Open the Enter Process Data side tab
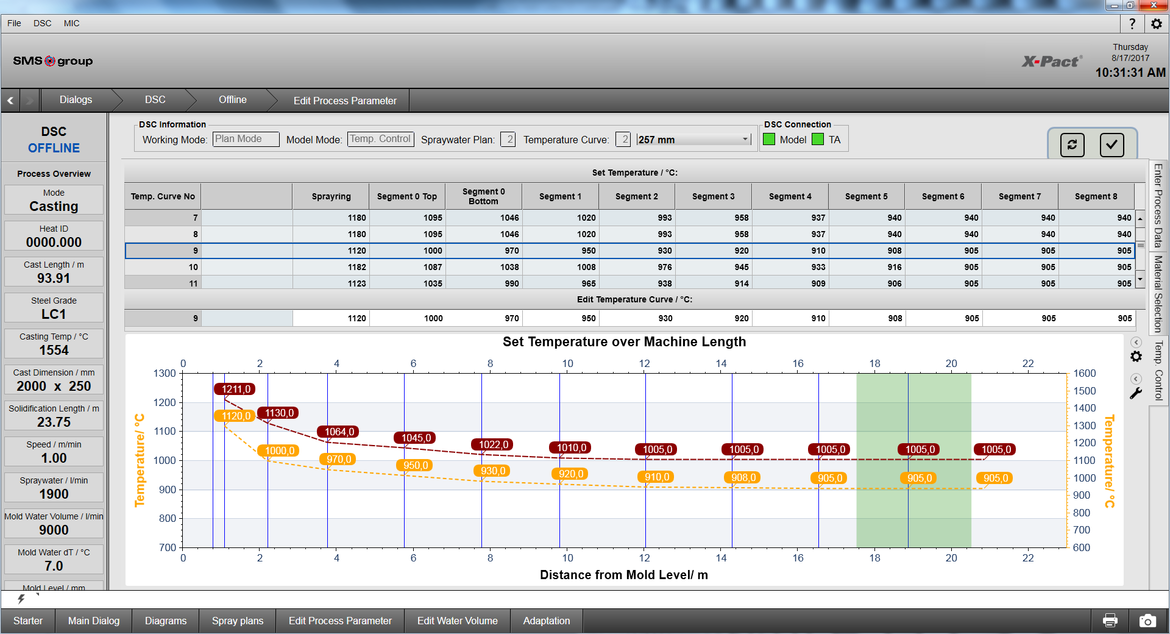The width and height of the screenshot is (1170, 634). click(x=1158, y=205)
